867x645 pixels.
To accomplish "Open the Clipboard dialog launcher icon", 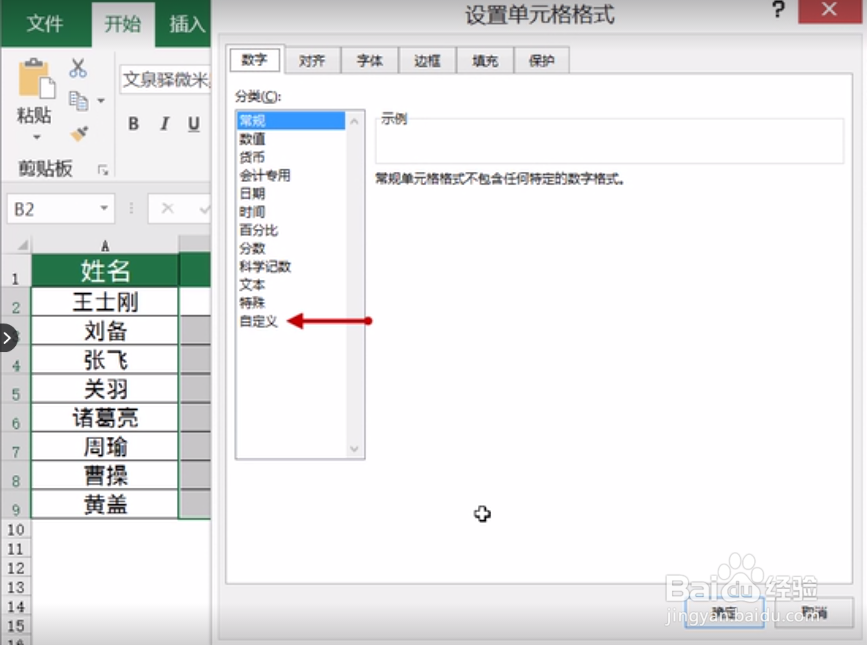I will [104, 169].
